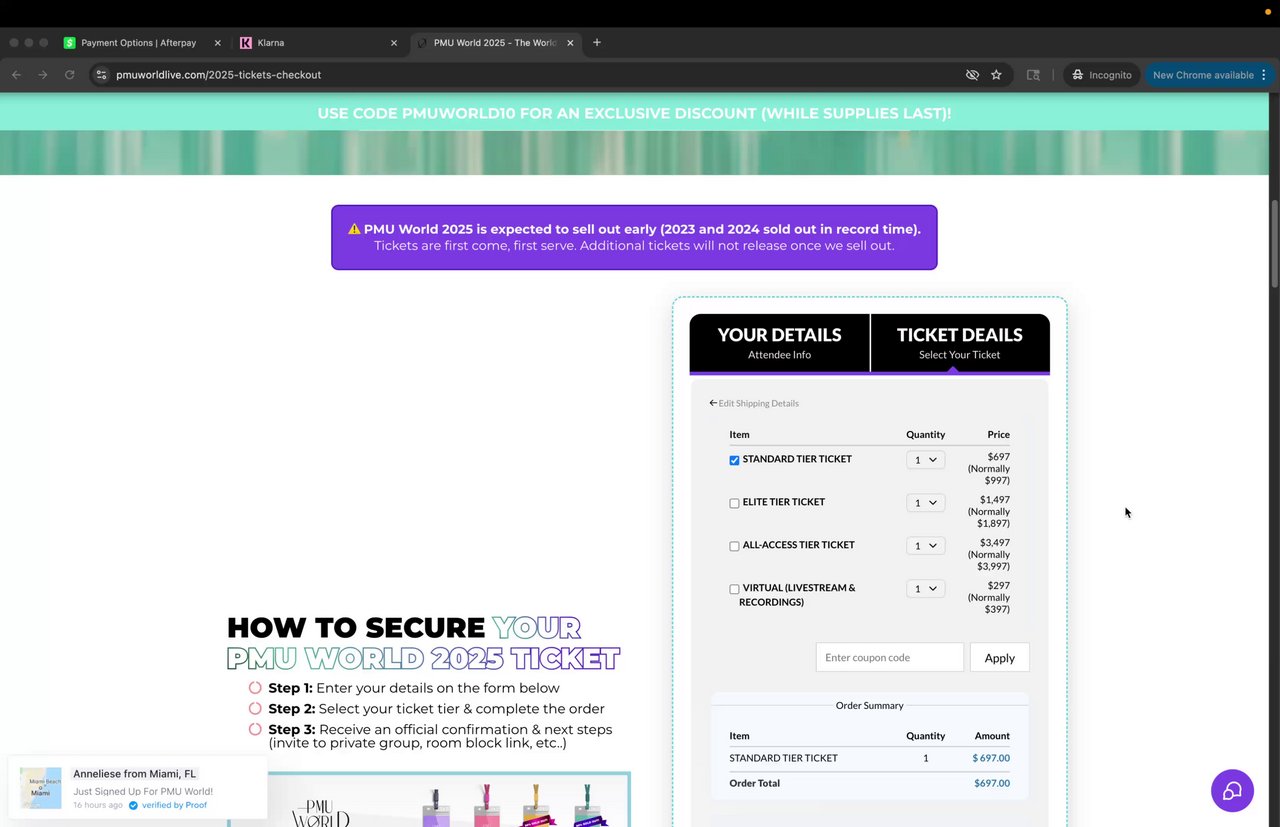Open site information icon in address bar

(x=101, y=75)
